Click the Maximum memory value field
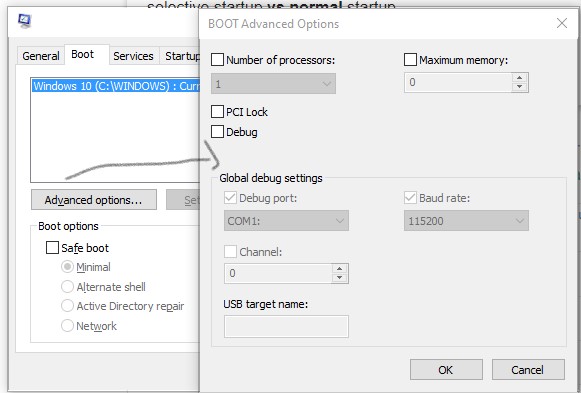This screenshot has height=393, width=581. pos(458,82)
